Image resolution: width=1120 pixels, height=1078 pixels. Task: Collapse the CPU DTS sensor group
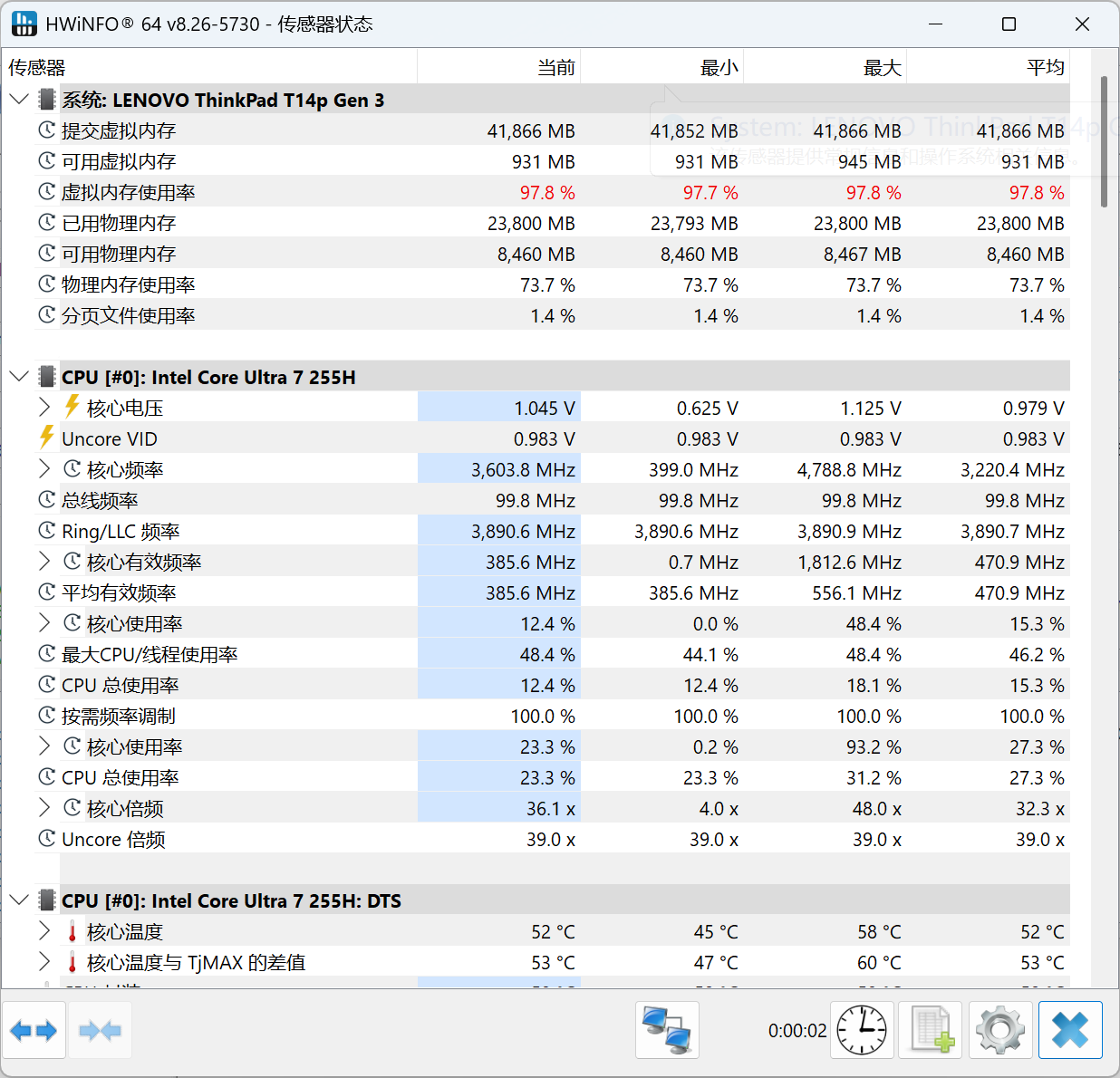(19, 900)
